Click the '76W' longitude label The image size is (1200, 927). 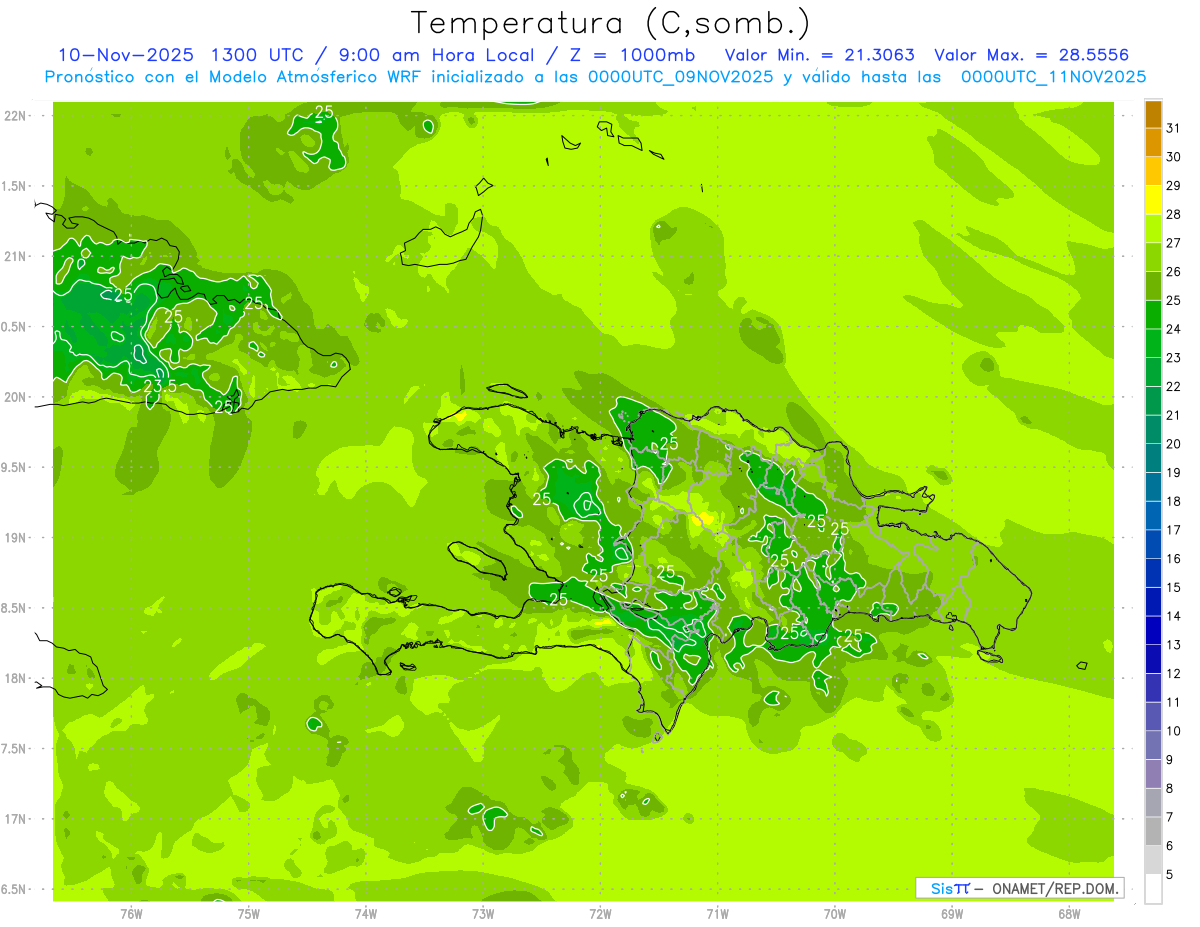coord(131,913)
